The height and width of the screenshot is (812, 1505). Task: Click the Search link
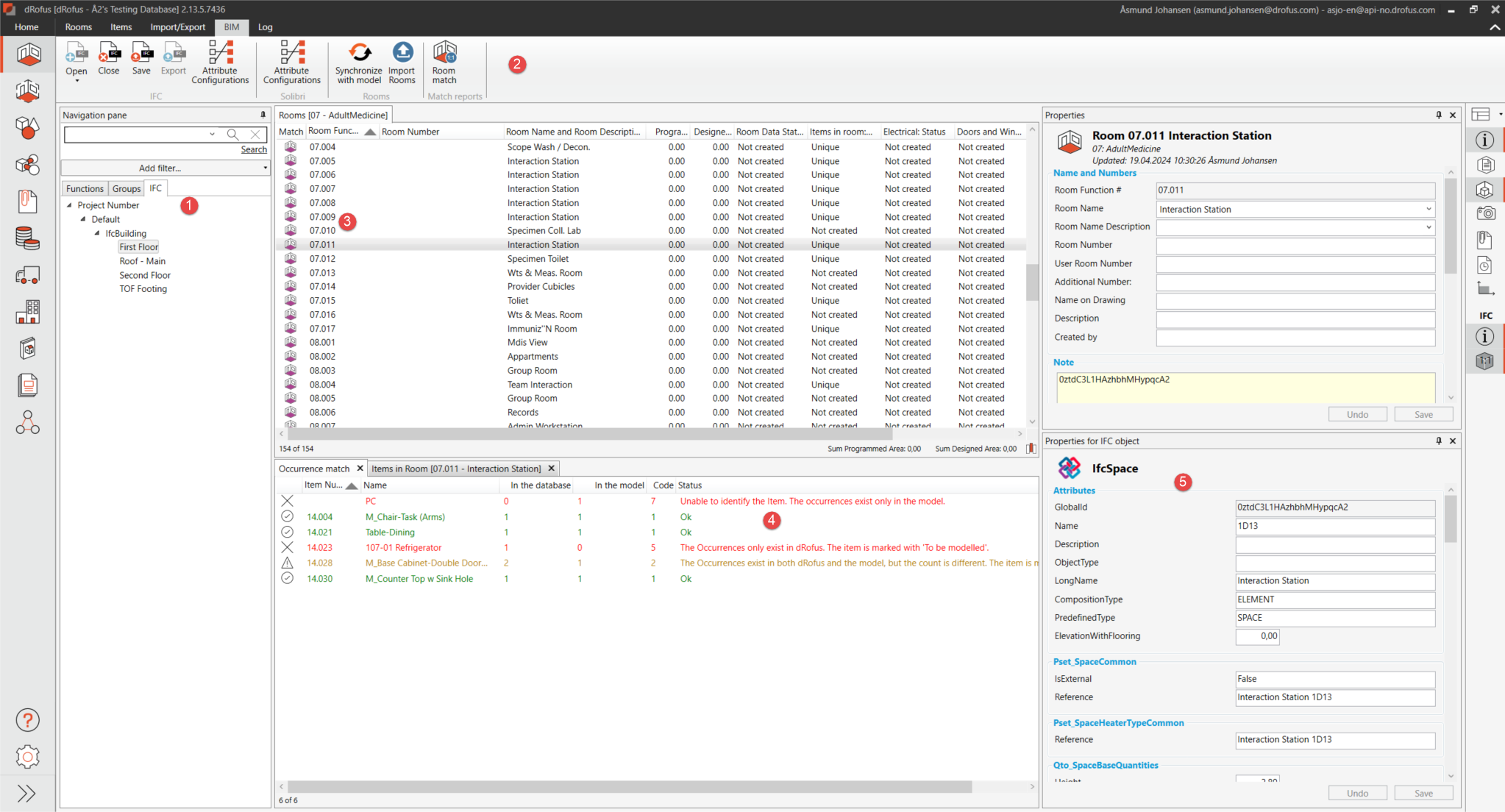click(x=254, y=149)
